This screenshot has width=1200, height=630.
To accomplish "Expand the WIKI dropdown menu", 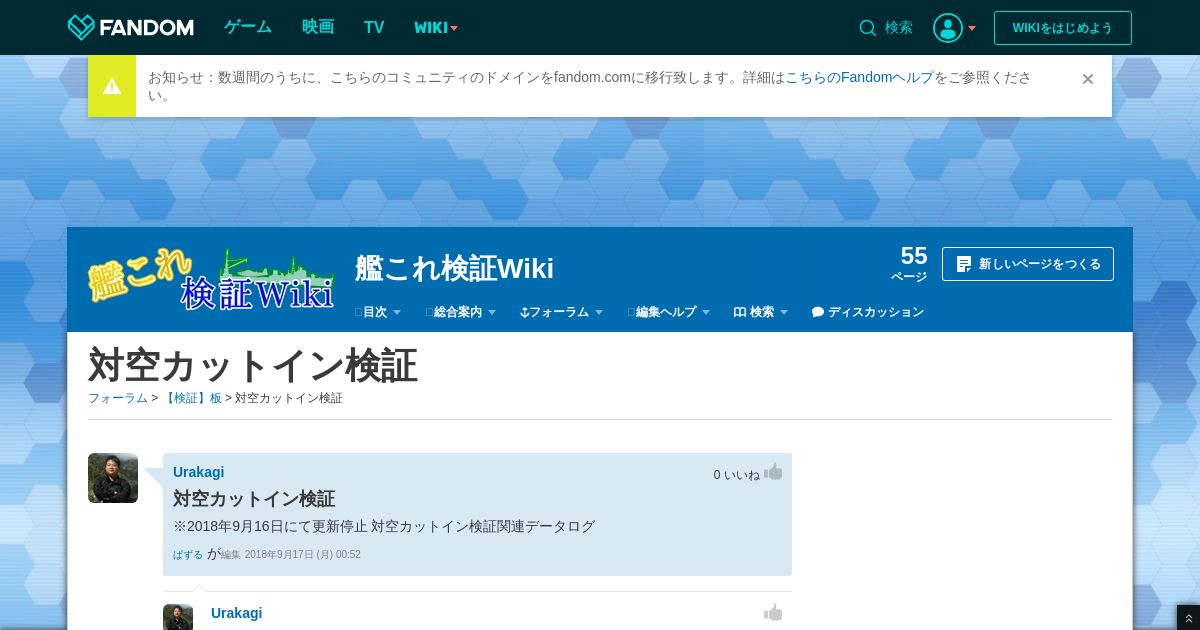I will [436, 27].
